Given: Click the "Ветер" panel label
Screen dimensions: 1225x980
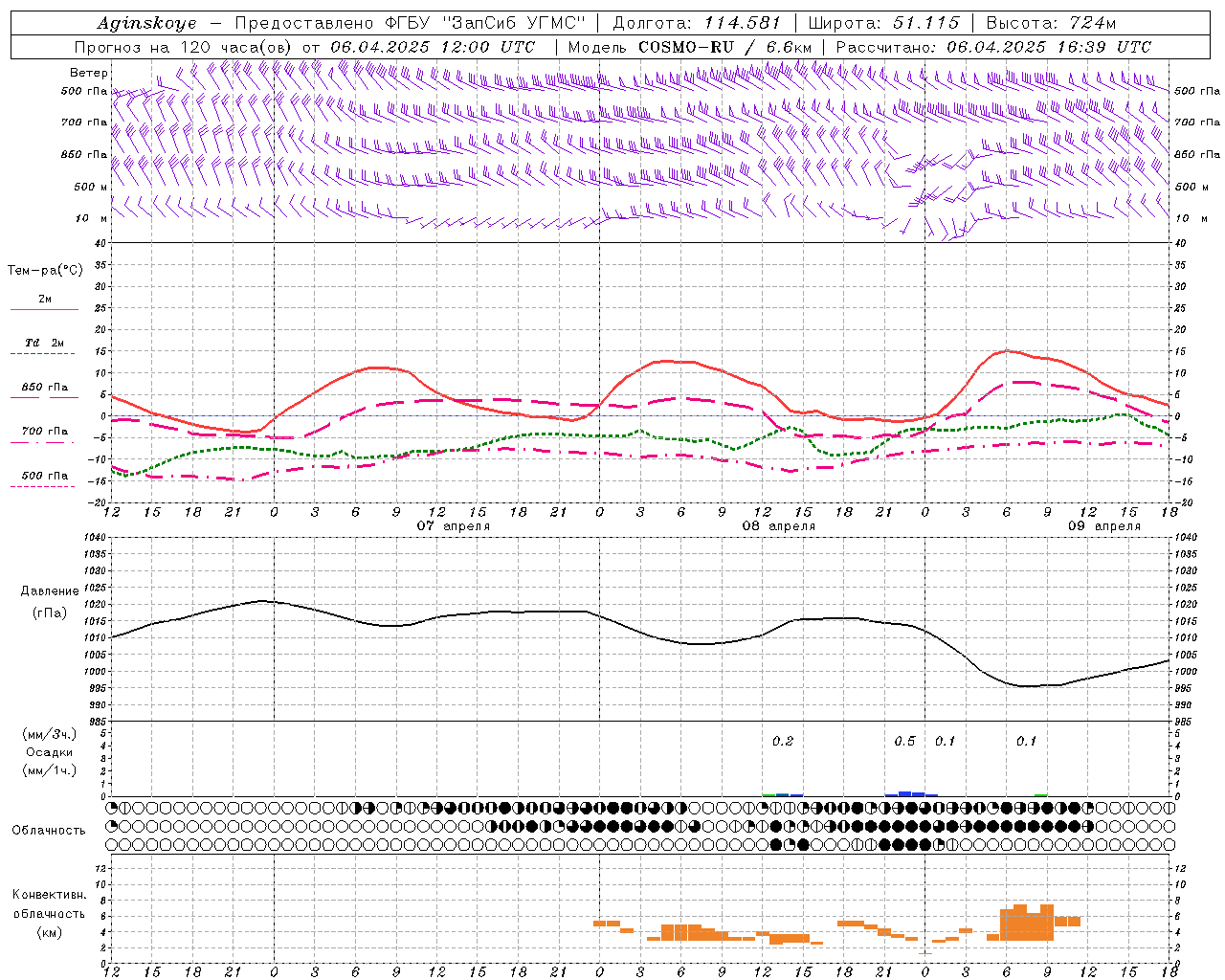Looking at the screenshot, I should point(89,73).
